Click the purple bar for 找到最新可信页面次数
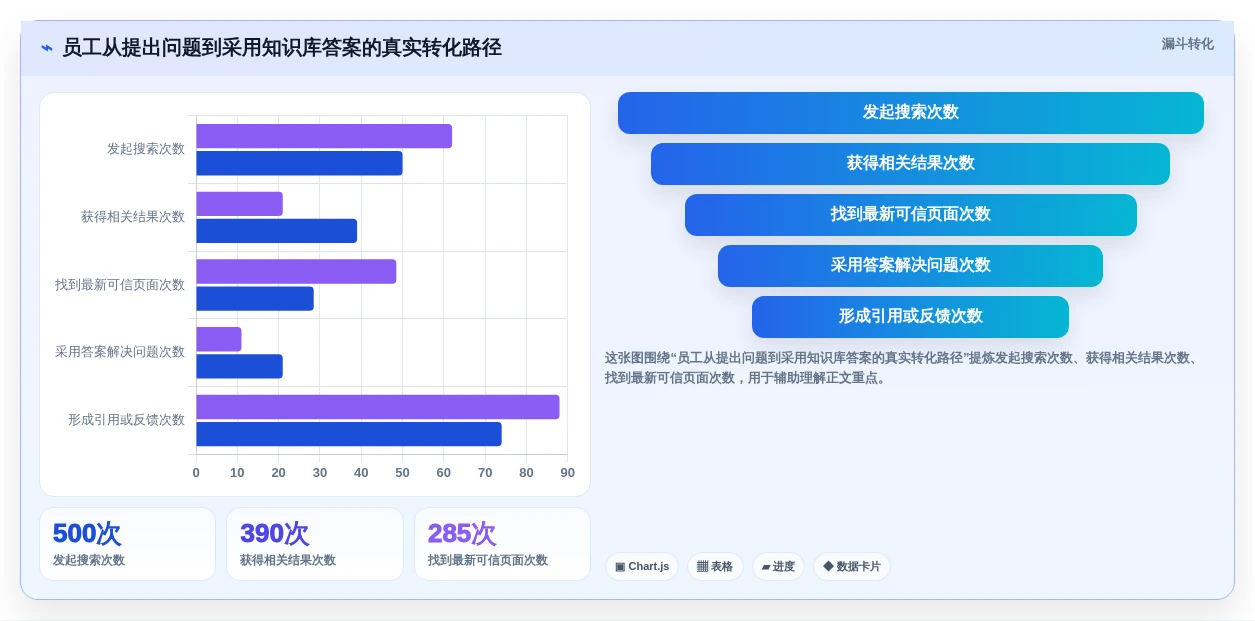This screenshot has height=621, width=1255. click(x=296, y=271)
